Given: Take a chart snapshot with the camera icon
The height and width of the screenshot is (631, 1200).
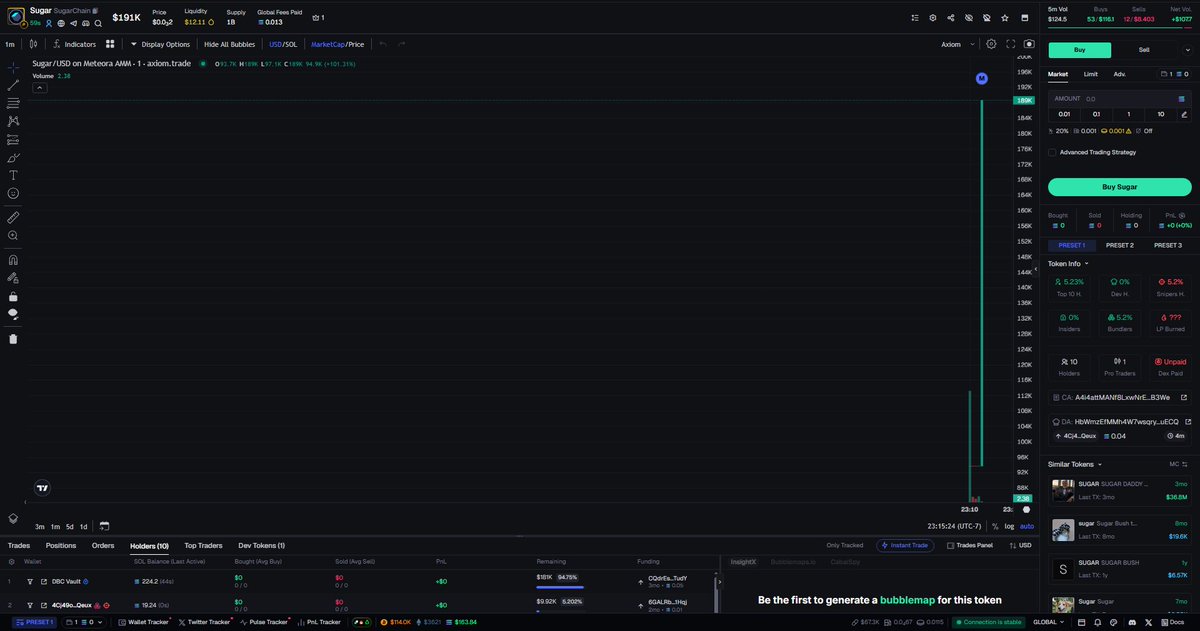Looking at the screenshot, I should (x=1029, y=44).
